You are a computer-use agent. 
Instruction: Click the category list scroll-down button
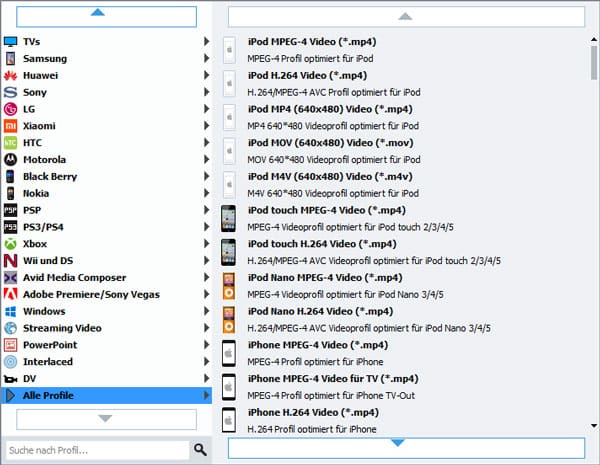click(x=106, y=419)
